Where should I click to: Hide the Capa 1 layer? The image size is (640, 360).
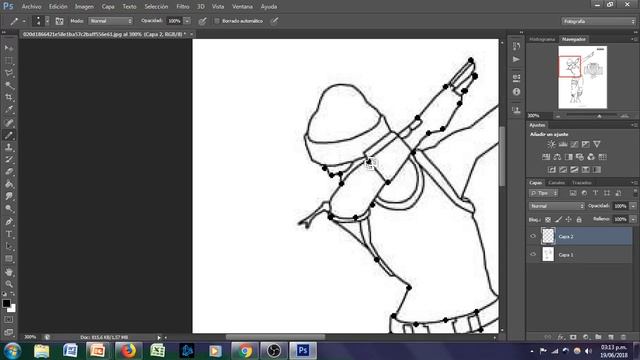pyautogui.click(x=533, y=254)
